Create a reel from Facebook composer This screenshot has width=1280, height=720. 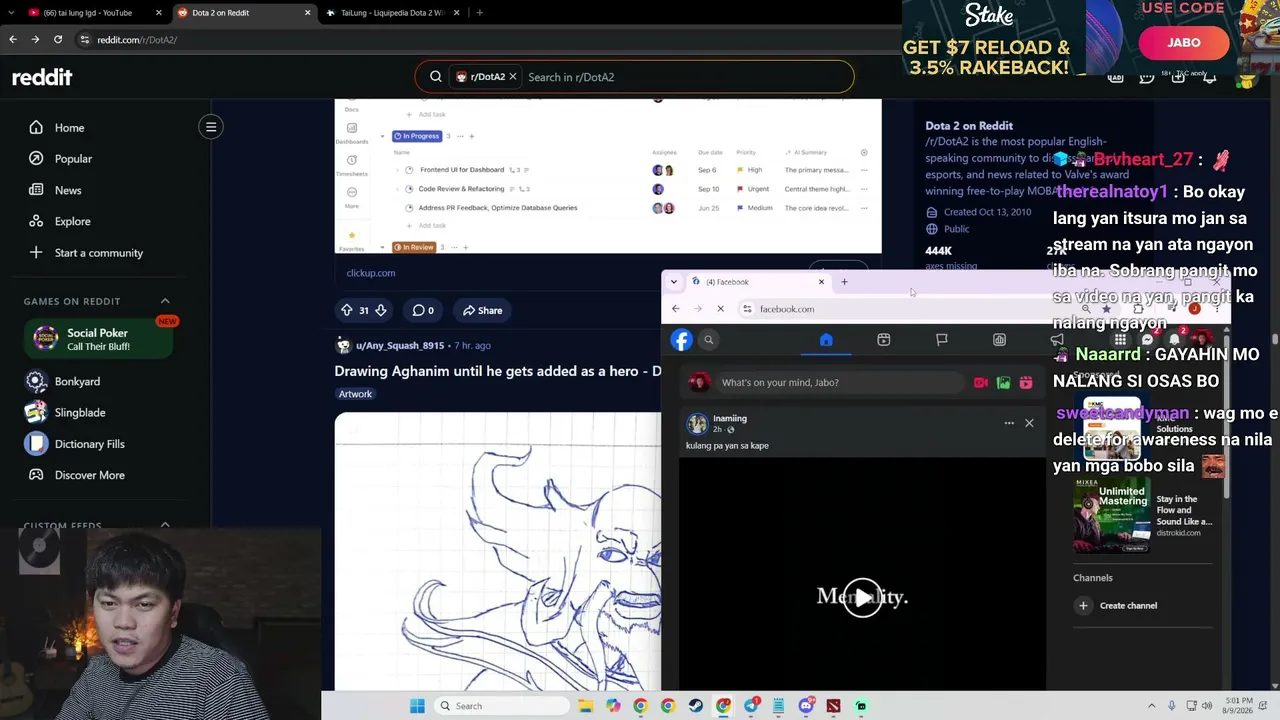1026,382
